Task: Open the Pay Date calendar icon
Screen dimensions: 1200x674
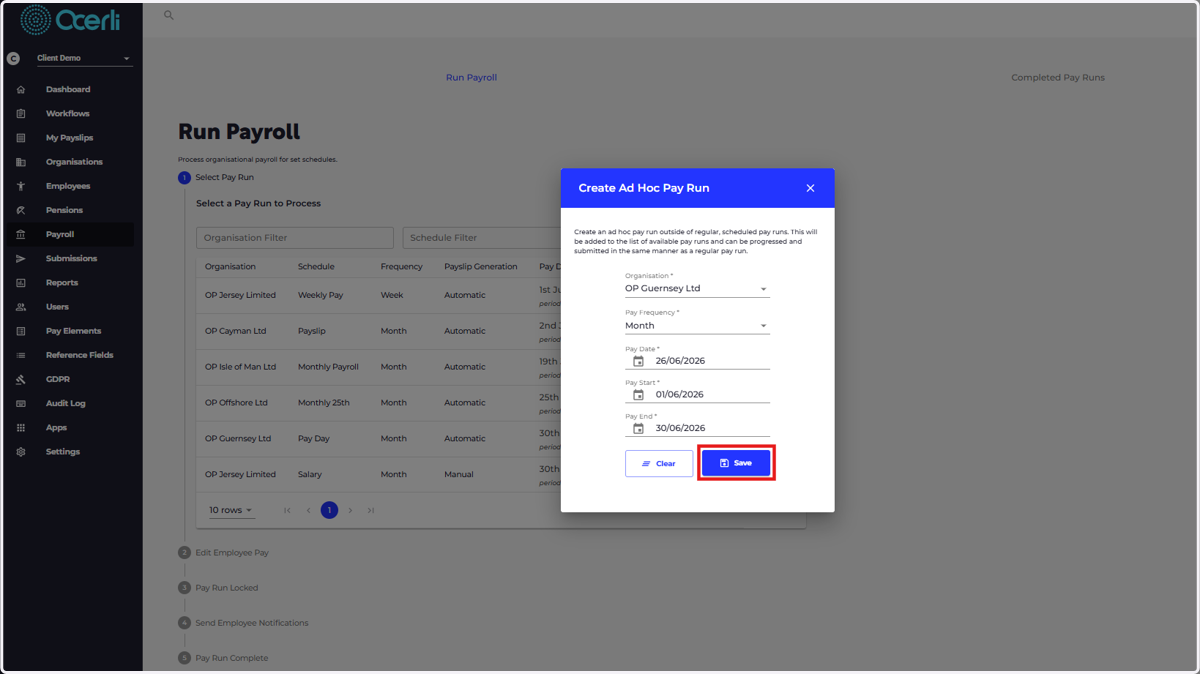Action: pyautogui.click(x=638, y=361)
